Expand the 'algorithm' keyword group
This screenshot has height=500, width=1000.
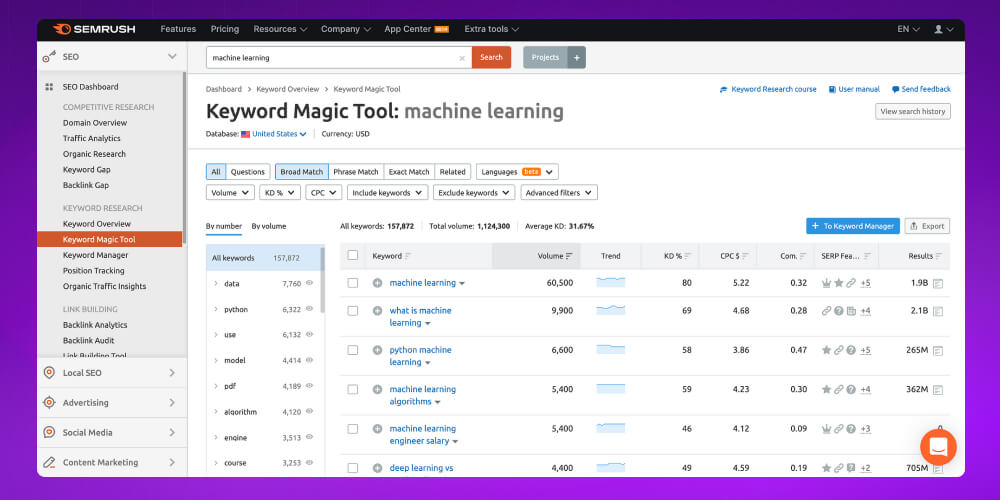[216, 412]
